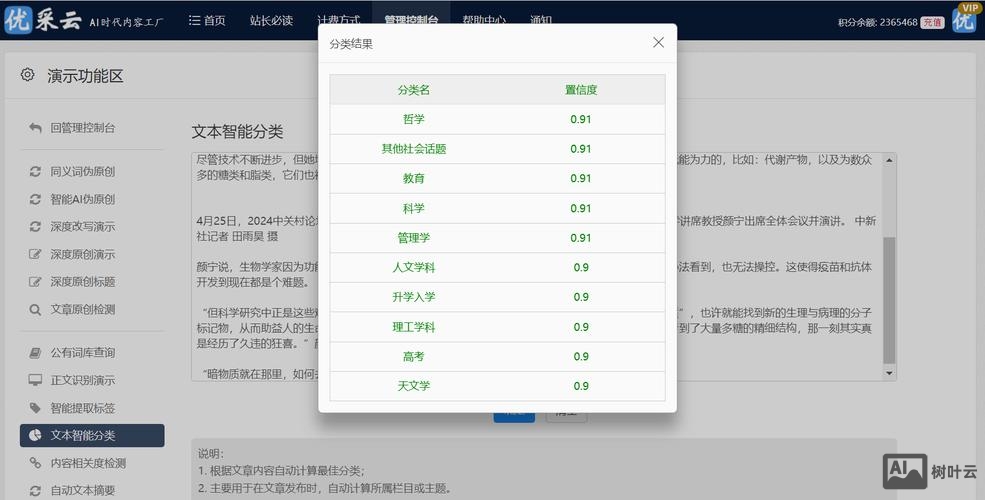Viewport: 985px width, 500px height.
Task: Click the gear icon beside 演示功能区
Action: [x=27, y=75]
